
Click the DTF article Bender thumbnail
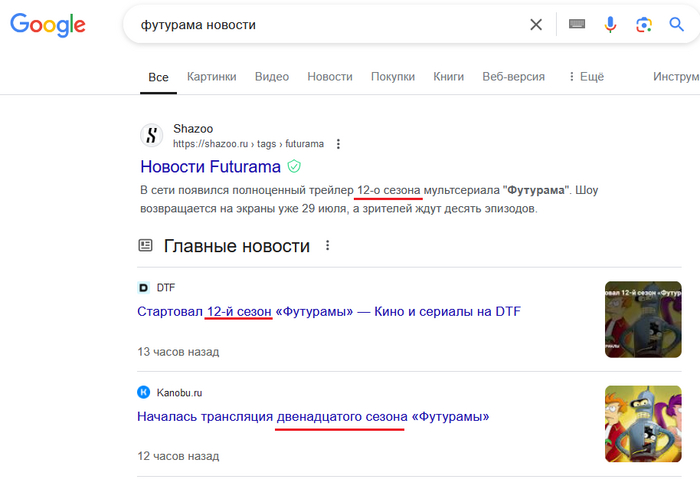(x=643, y=319)
